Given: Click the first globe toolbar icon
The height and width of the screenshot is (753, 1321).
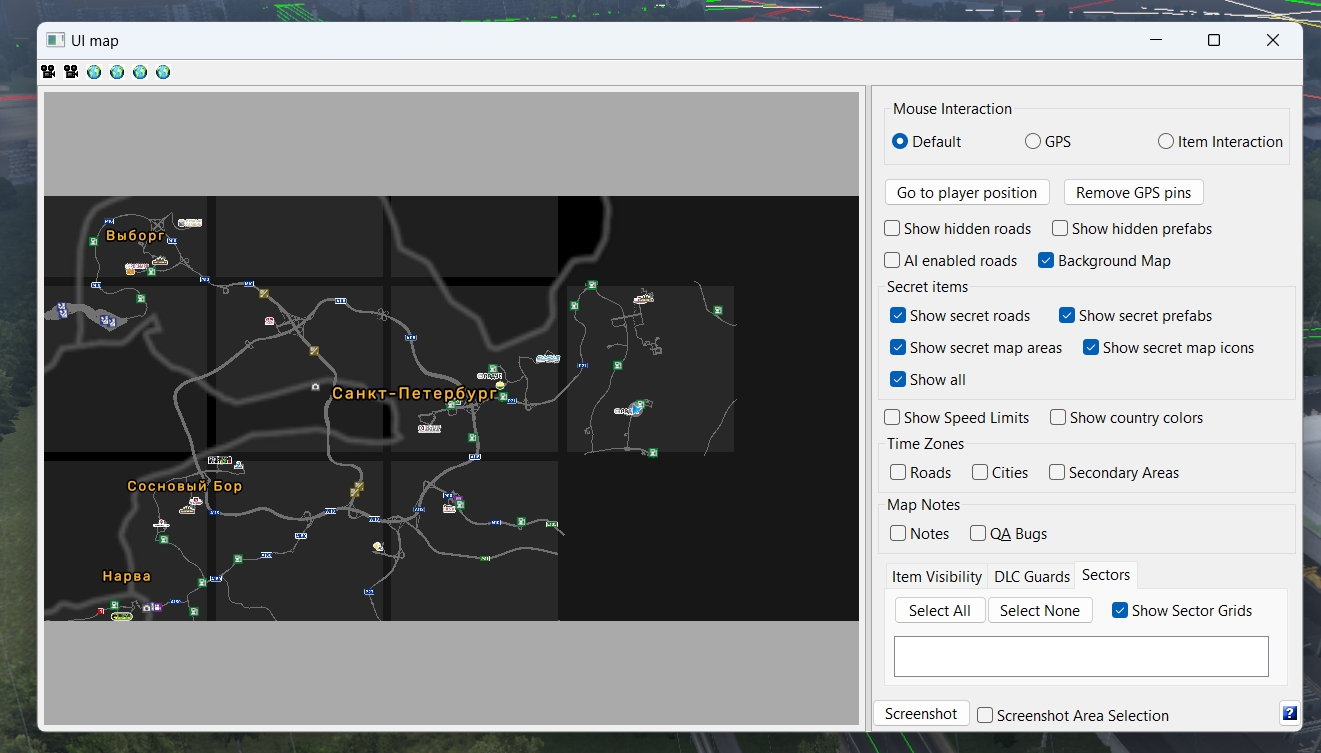Looking at the screenshot, I should pos(94,72).
